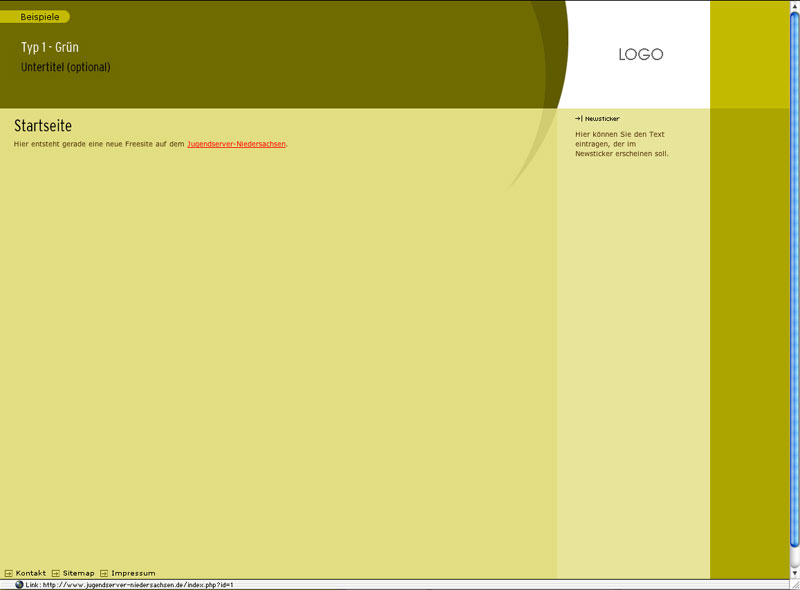Viewport: 800px width, 590px height.
Task: Click the blue vertical scrollbar thumb
Action: [795, 280]
